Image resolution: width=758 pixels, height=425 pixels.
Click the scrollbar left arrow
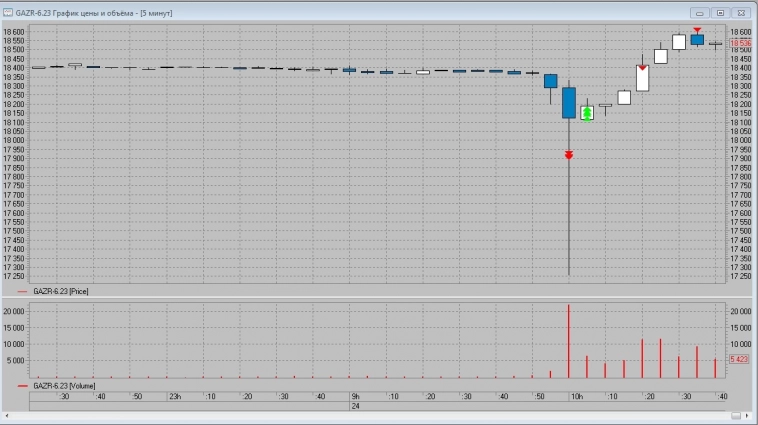7,416
